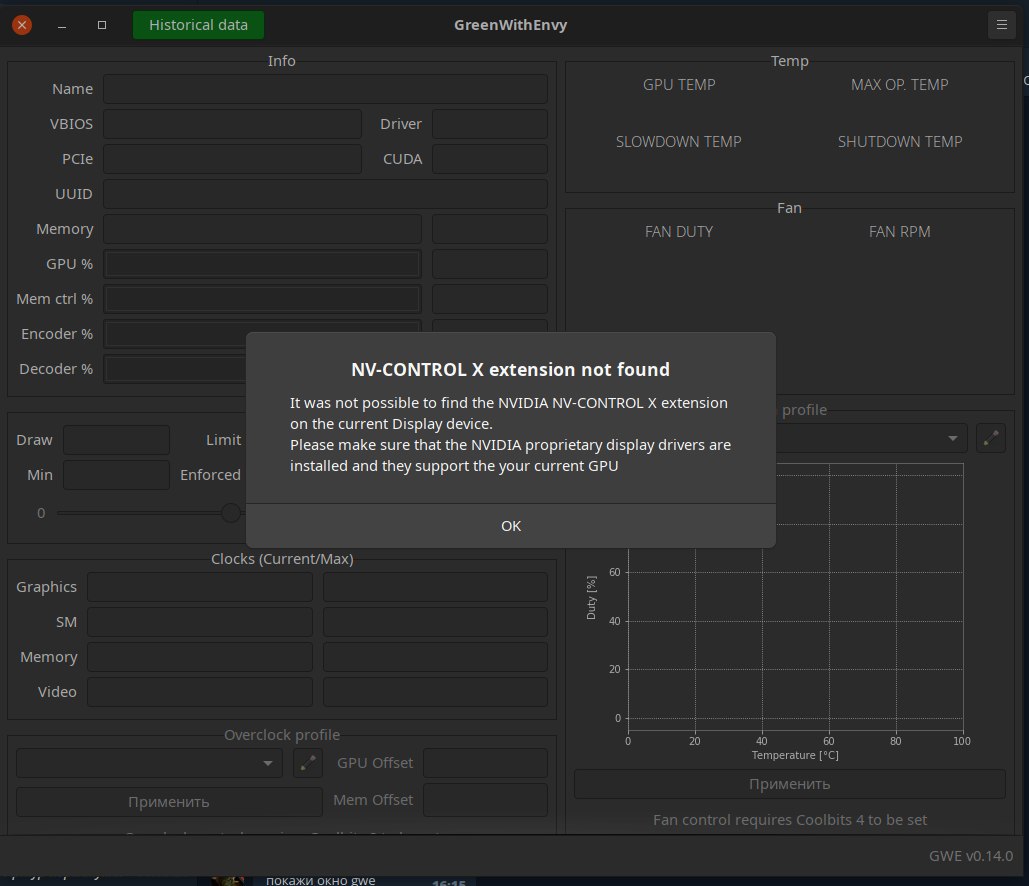This screenshot has height=886, width=1029.
Task: Edit the overclock profile with the pencil icon
Action: pyautogui.click(x=307, y=763)
